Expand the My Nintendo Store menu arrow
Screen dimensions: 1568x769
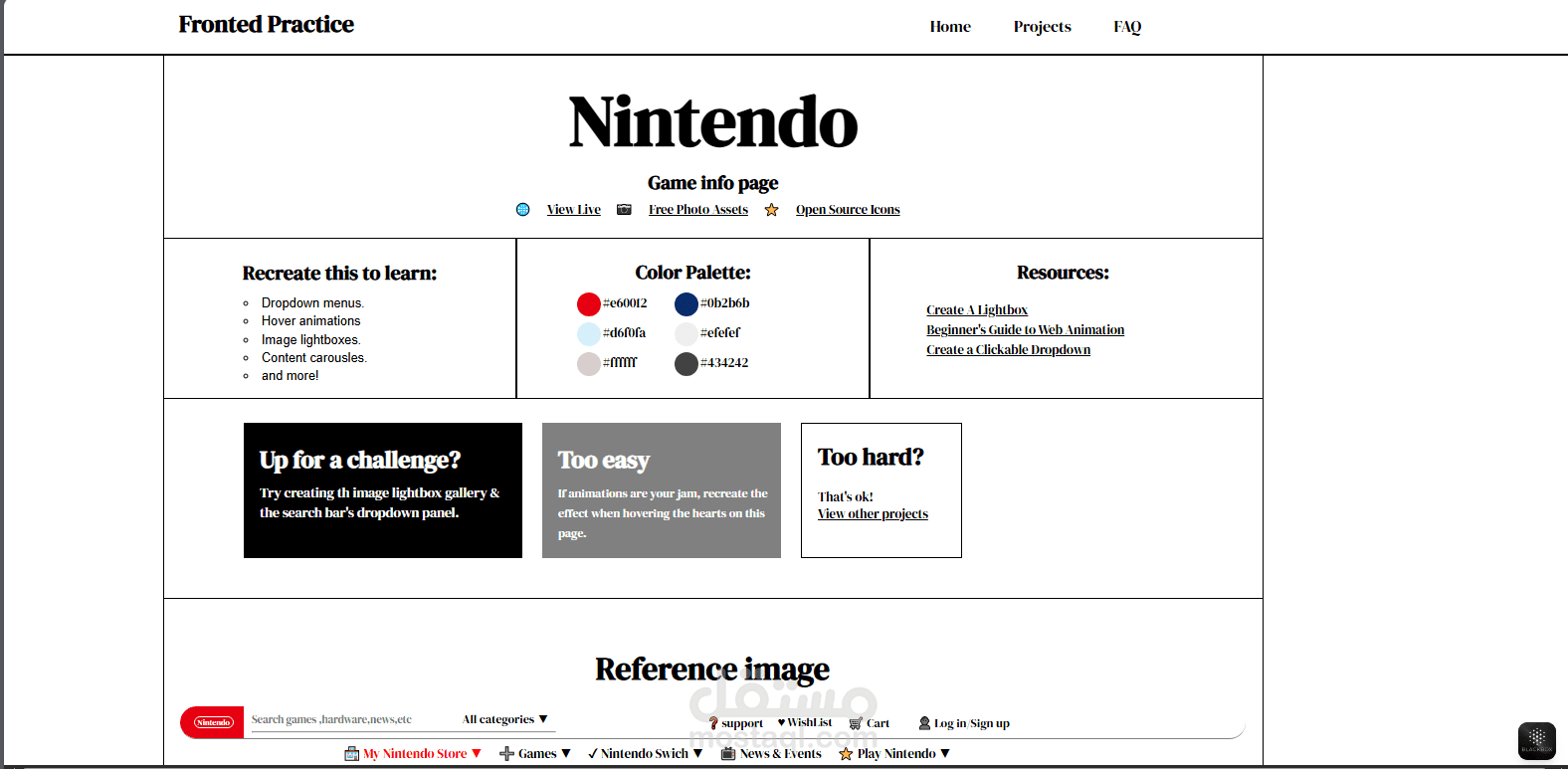coord(477,753)
